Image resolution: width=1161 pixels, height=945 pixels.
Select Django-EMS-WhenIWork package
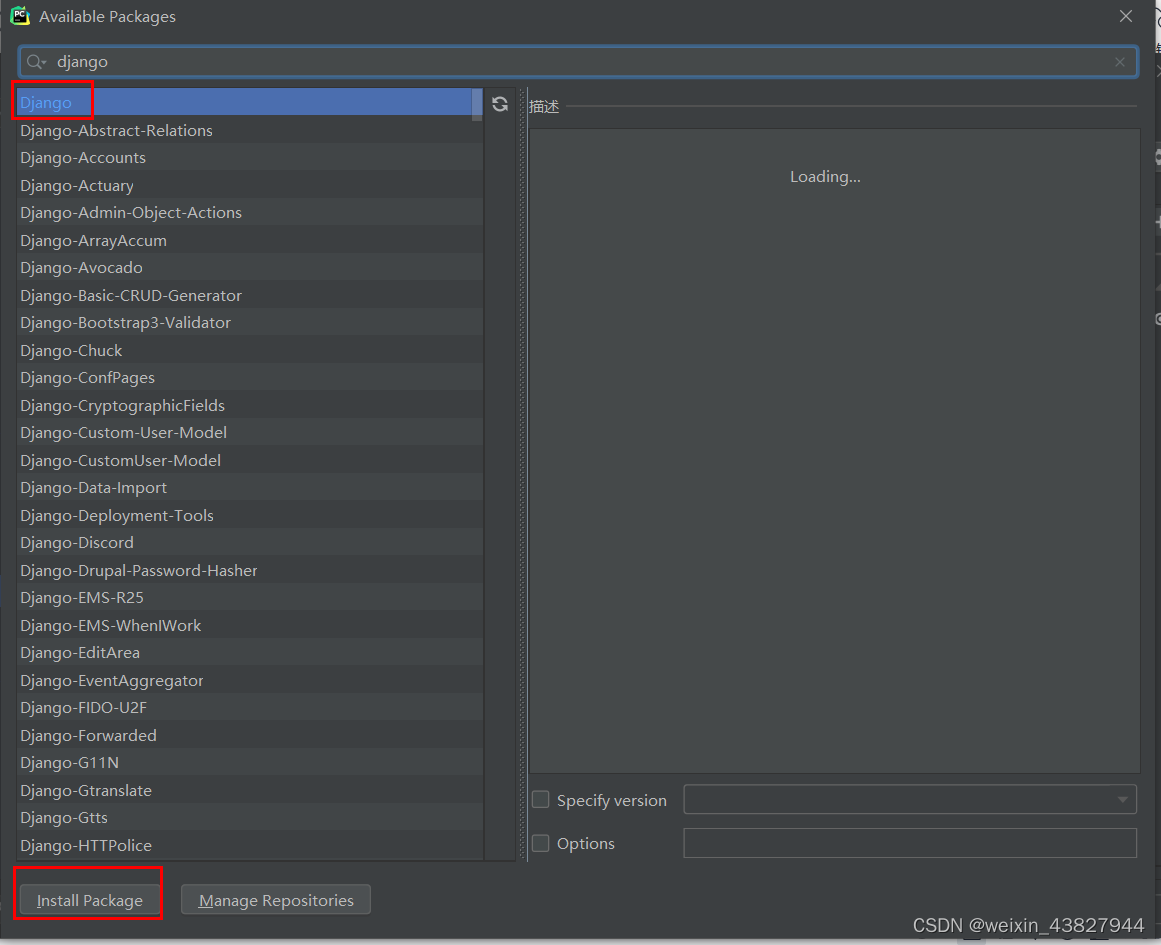click(250, 626)
